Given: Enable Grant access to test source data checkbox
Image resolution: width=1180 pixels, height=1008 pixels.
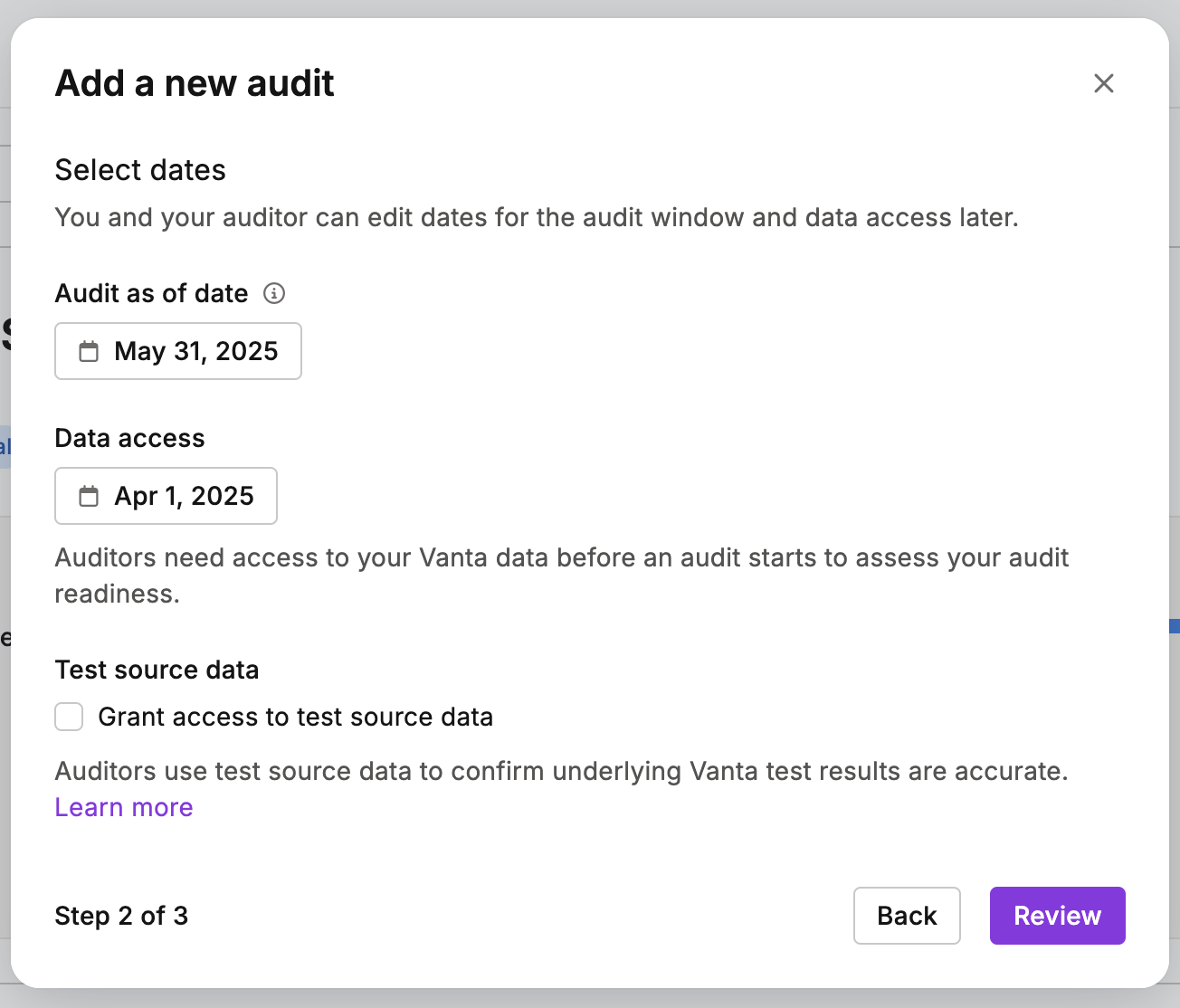Looking at the screenshot, I should pos(69,717).
